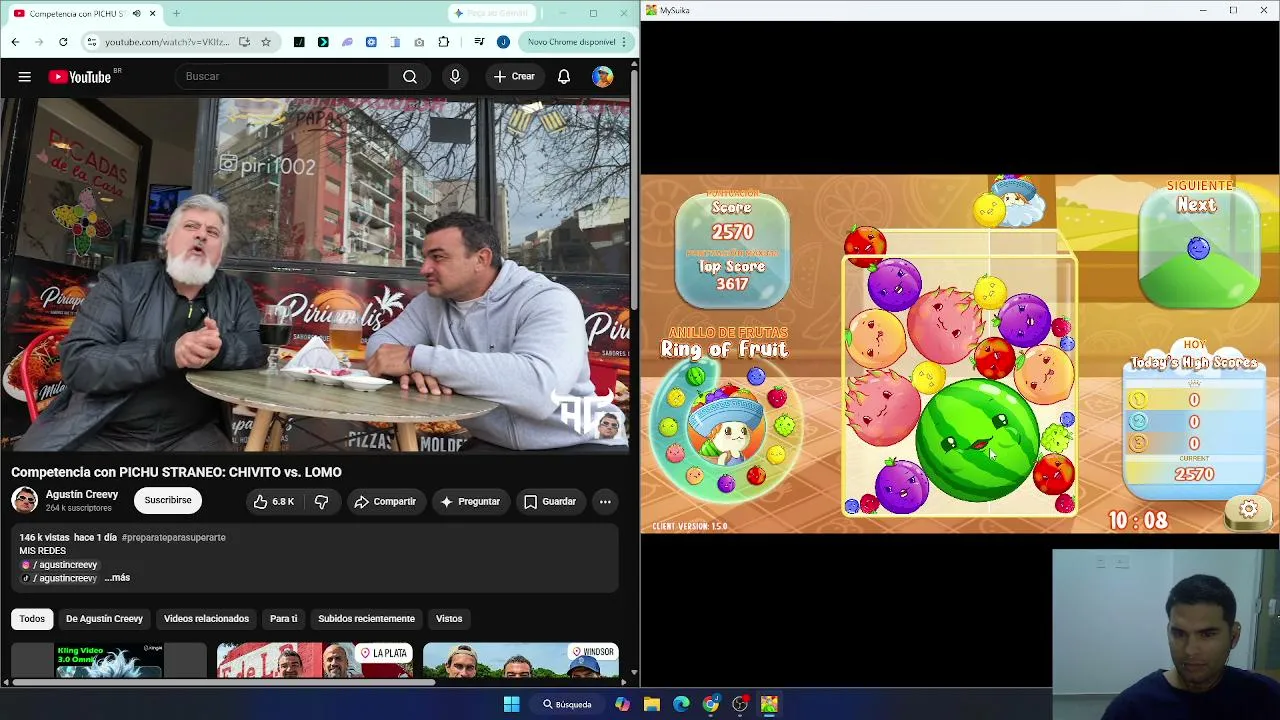Open File Explorer from the taskbar
1280x720 pixels.
point(652,704)
